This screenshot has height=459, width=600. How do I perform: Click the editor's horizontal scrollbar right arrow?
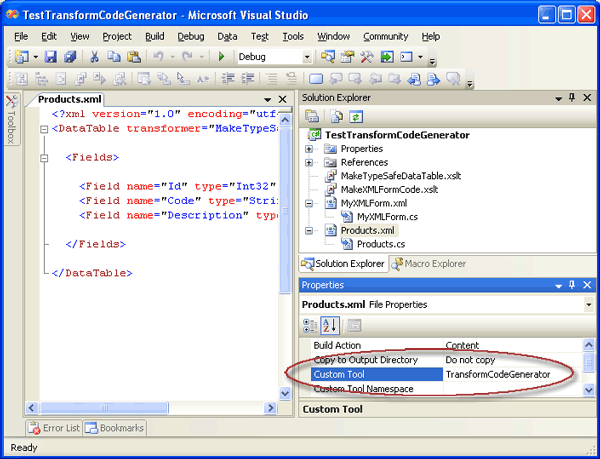point(268,408)
